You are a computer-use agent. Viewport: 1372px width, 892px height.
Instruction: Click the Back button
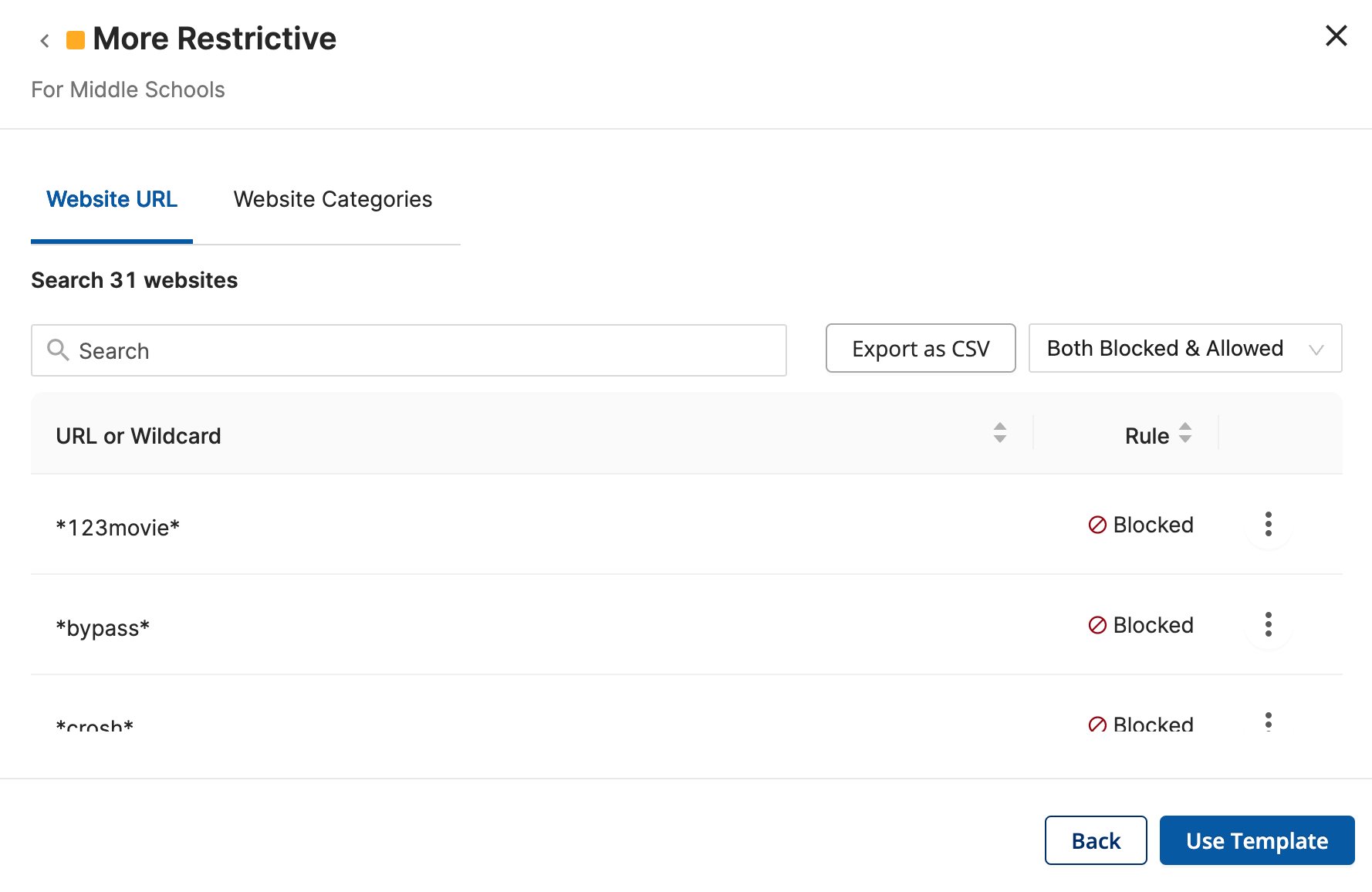1096,840
